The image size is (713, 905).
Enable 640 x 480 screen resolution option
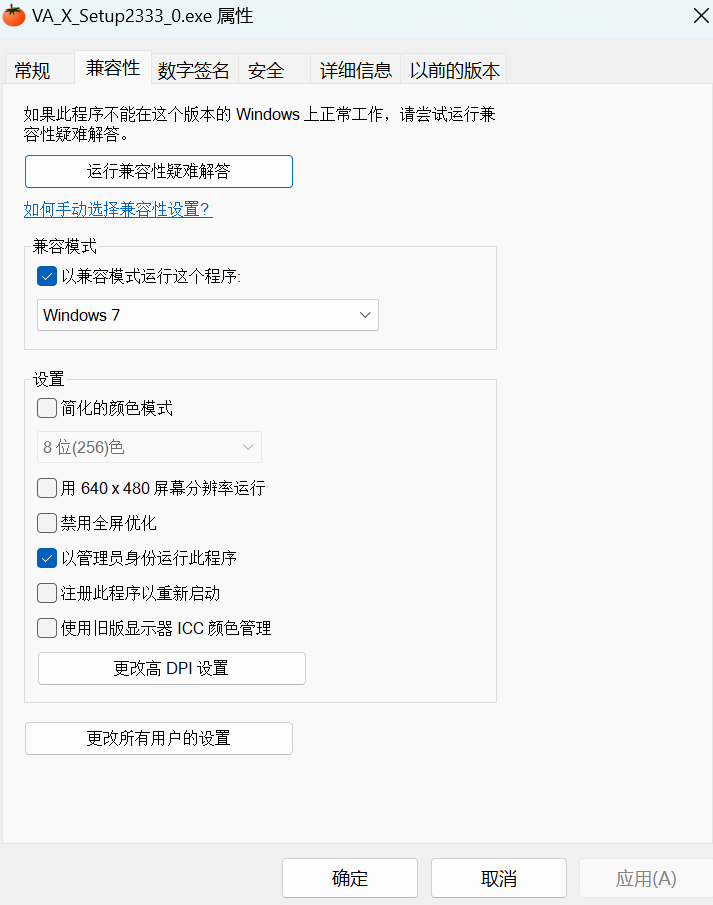[46, 488]
